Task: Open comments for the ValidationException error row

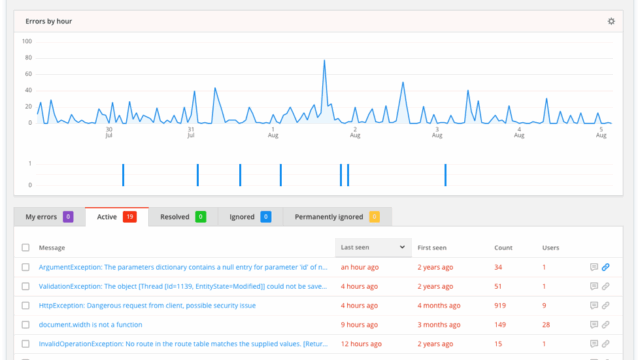Action: point(594,286)
